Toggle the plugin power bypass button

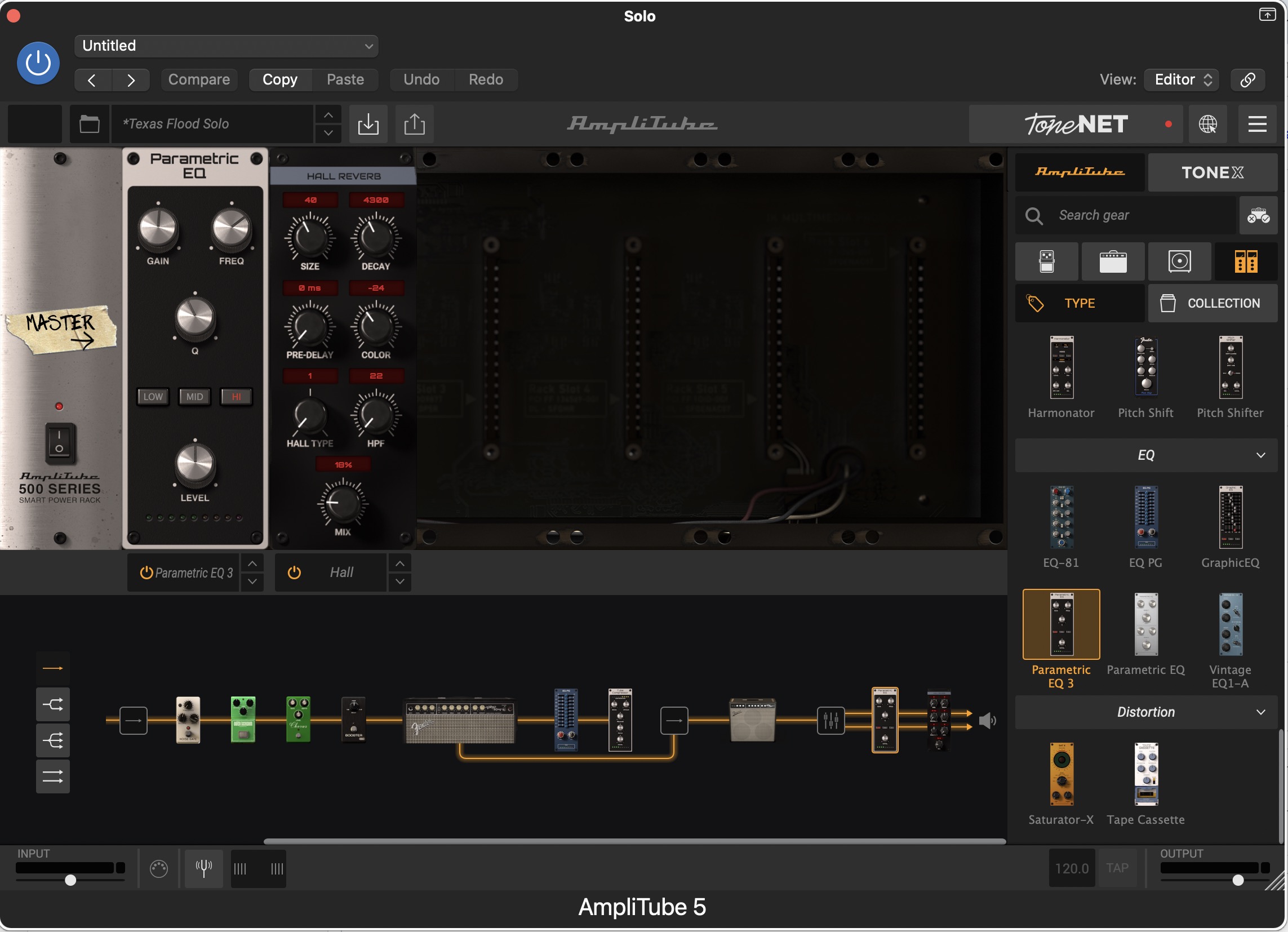(x=38, y=63)
